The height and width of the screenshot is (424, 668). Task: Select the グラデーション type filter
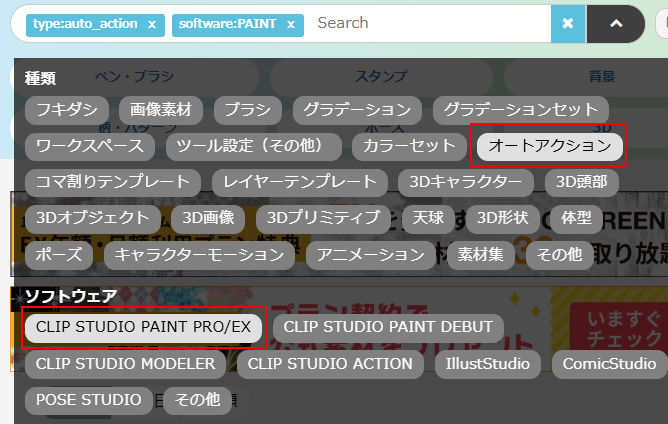[357, 110]
